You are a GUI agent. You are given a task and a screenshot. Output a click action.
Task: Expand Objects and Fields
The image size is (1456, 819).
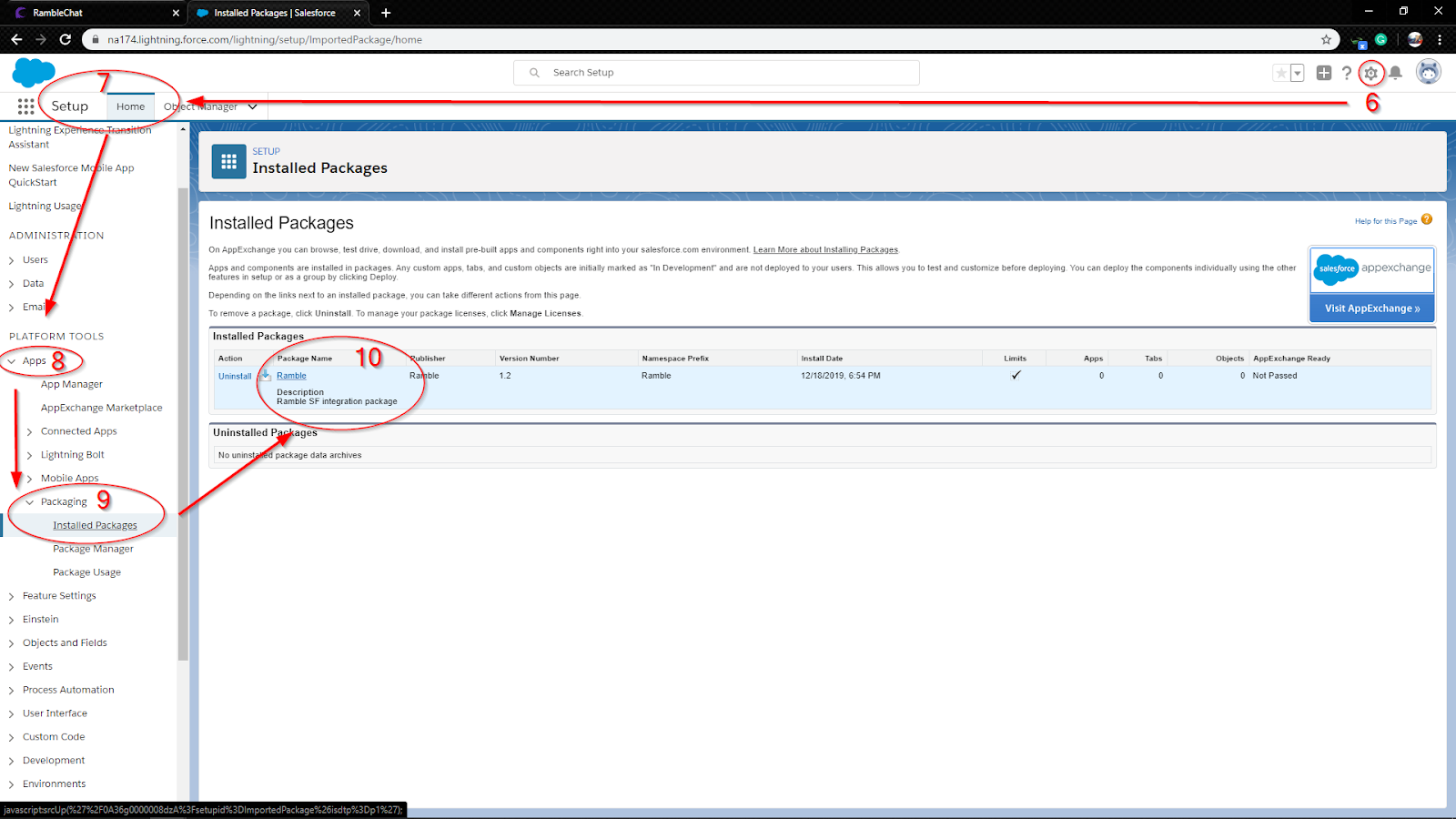(11, 643)
